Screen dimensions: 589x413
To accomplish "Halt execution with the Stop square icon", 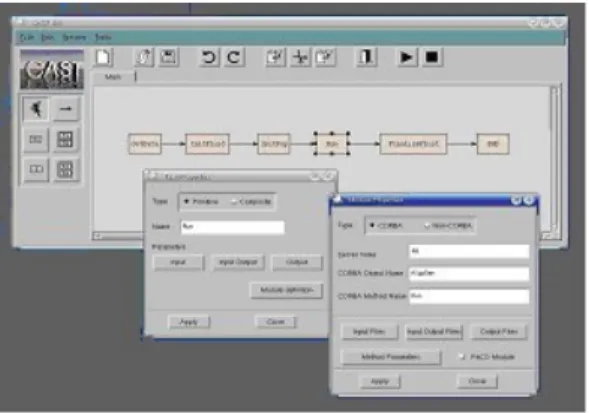I will pyautogui.click(x=432, y=57).
